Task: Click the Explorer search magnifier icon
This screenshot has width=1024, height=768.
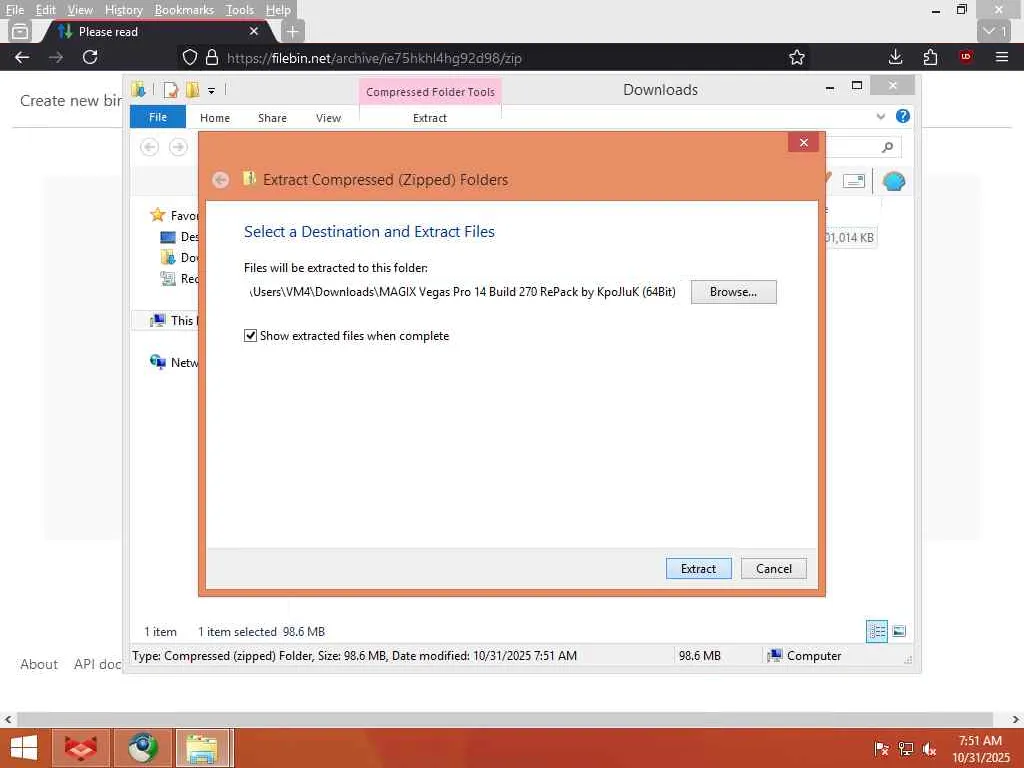Action: click(887, 147)
